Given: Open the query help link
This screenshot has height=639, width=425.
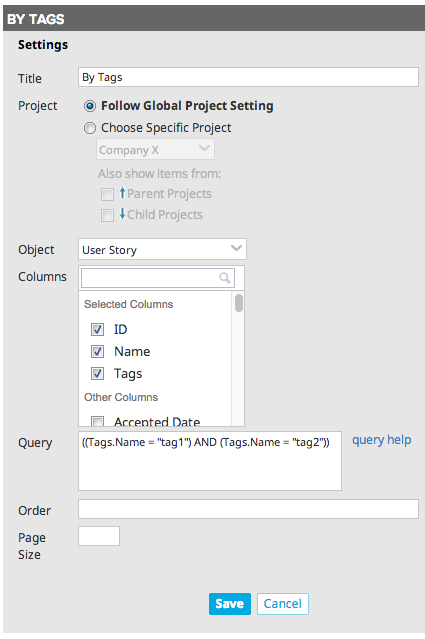Looking at the screenshot, I should [381, 440].
